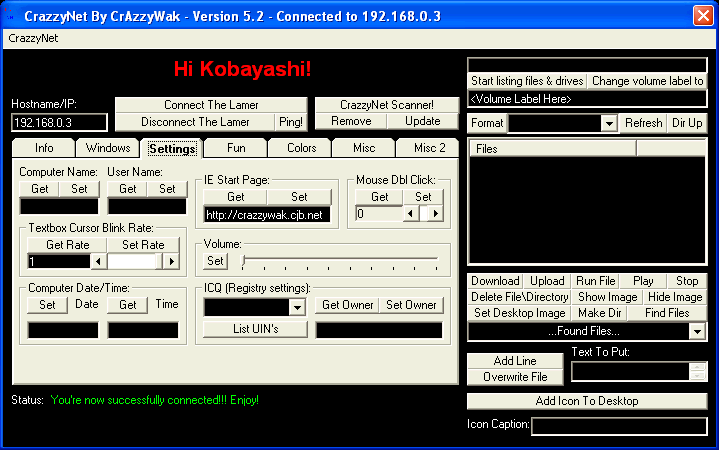The height and width of the screenshot is (450, 719).
Task: Open the Fun tab
Action: click(x=236, y=148)
